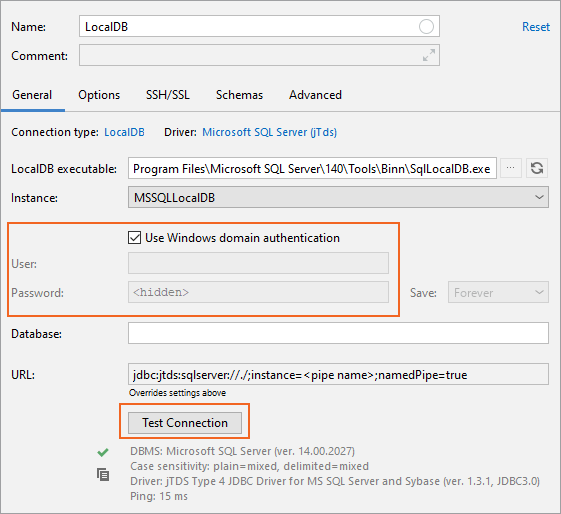Open the Instance dropdown MSSQLLocalDB
The image size is (561, 514).
tap(338, 197)
